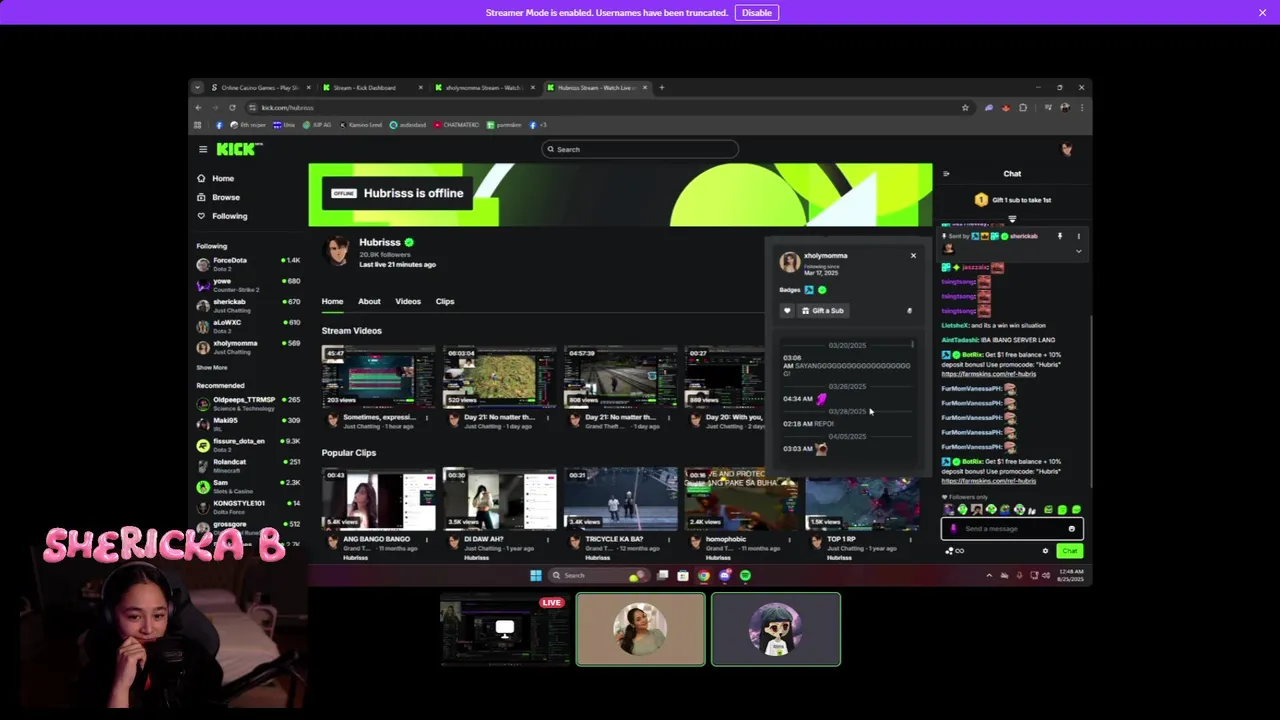Open Oldpeeps_TTRMSP recommended channel
This screenshot has width=1280, height=720.
coord(248,403)
